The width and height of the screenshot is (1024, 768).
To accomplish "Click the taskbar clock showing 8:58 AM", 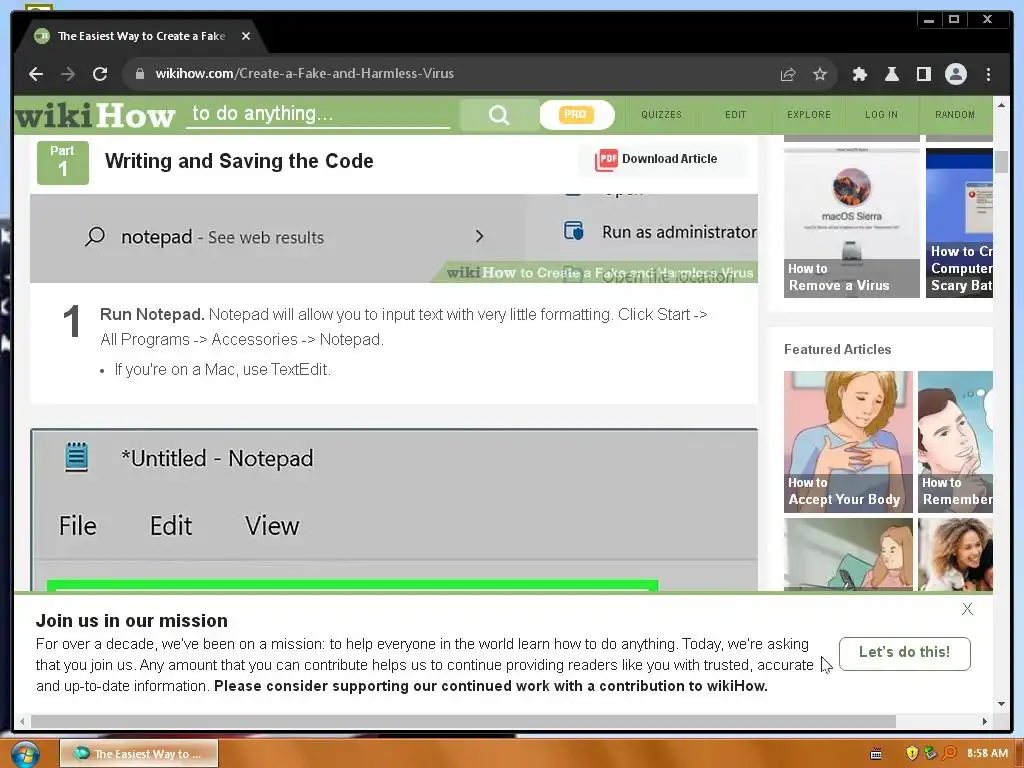I will pyautogui.click(x=987, y=754).
